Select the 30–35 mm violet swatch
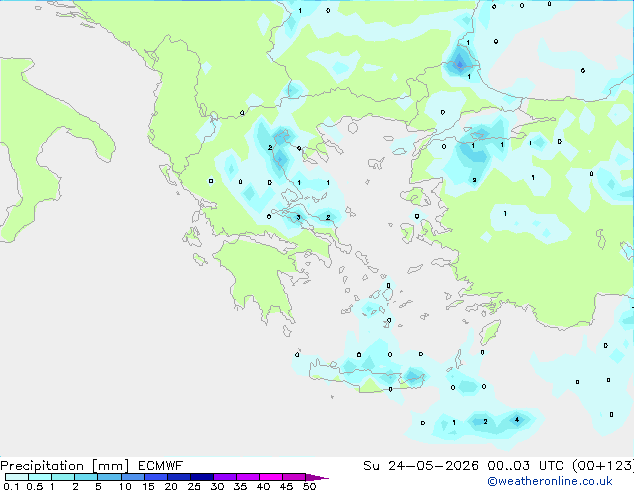 pyautogui.click(x=225, y=477)
